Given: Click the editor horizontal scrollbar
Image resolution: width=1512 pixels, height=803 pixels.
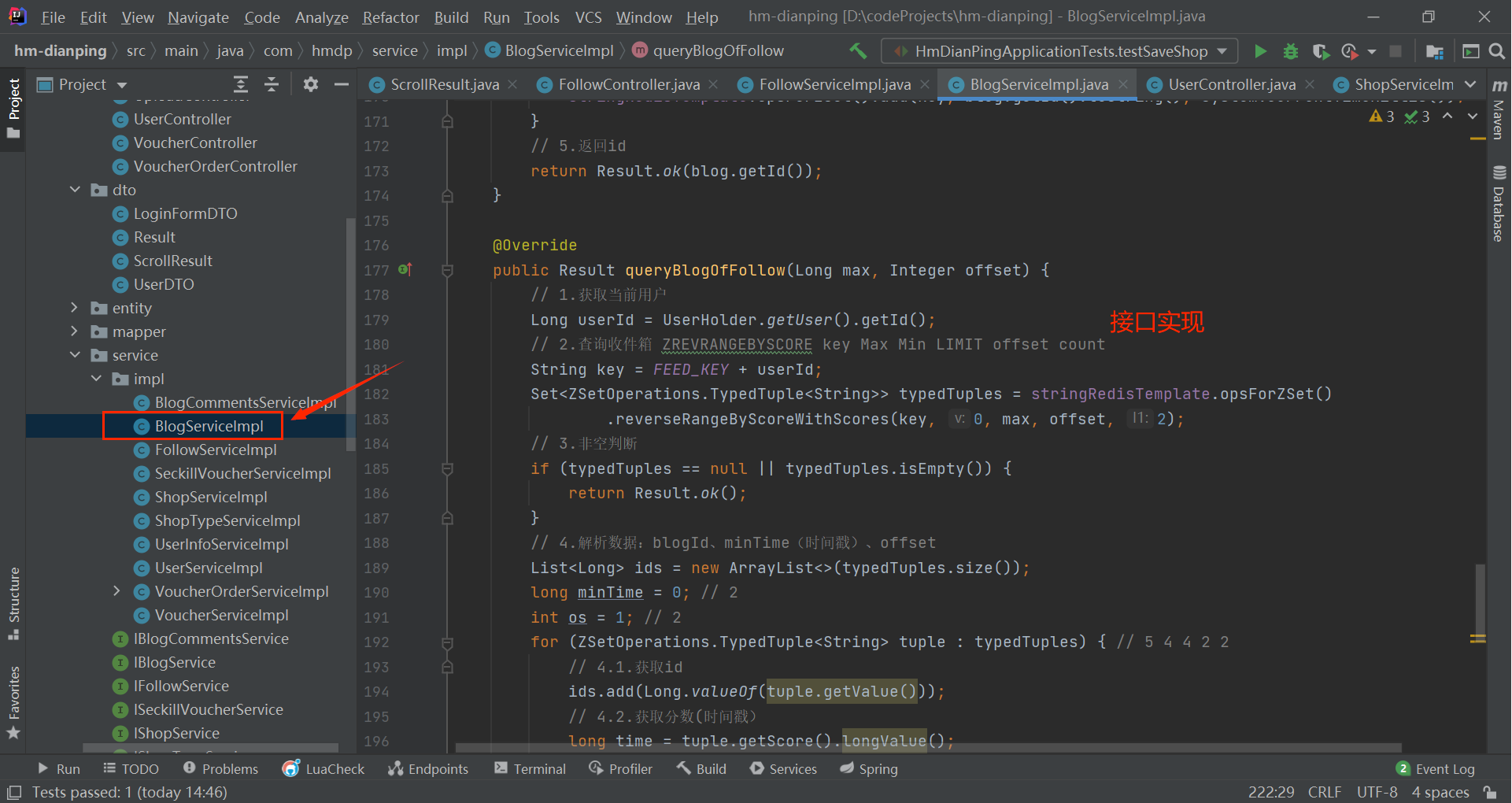Looking at the screenshot, I should [929, 748].
